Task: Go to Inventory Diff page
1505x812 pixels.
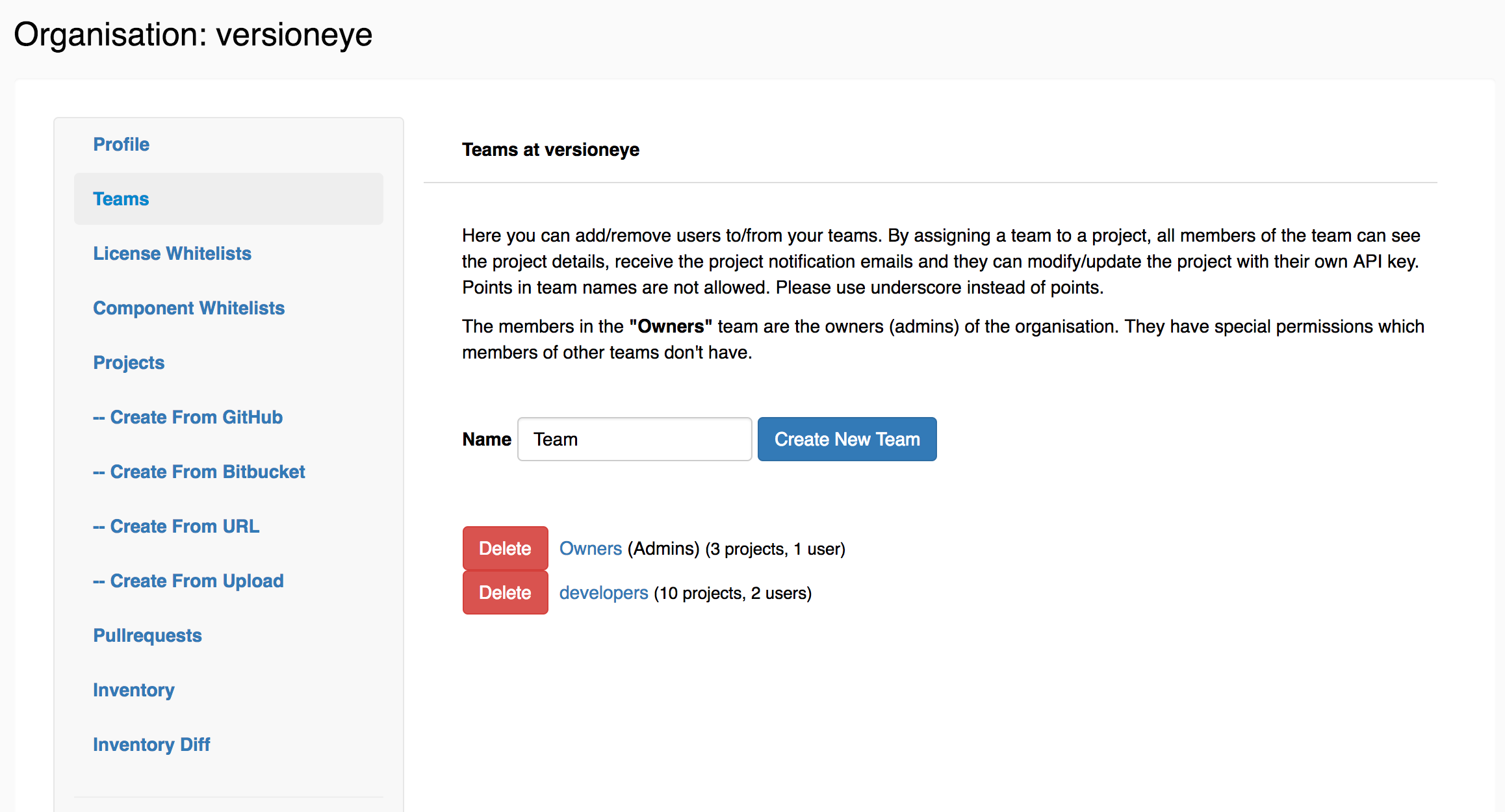Action: [x=151, y=744]
